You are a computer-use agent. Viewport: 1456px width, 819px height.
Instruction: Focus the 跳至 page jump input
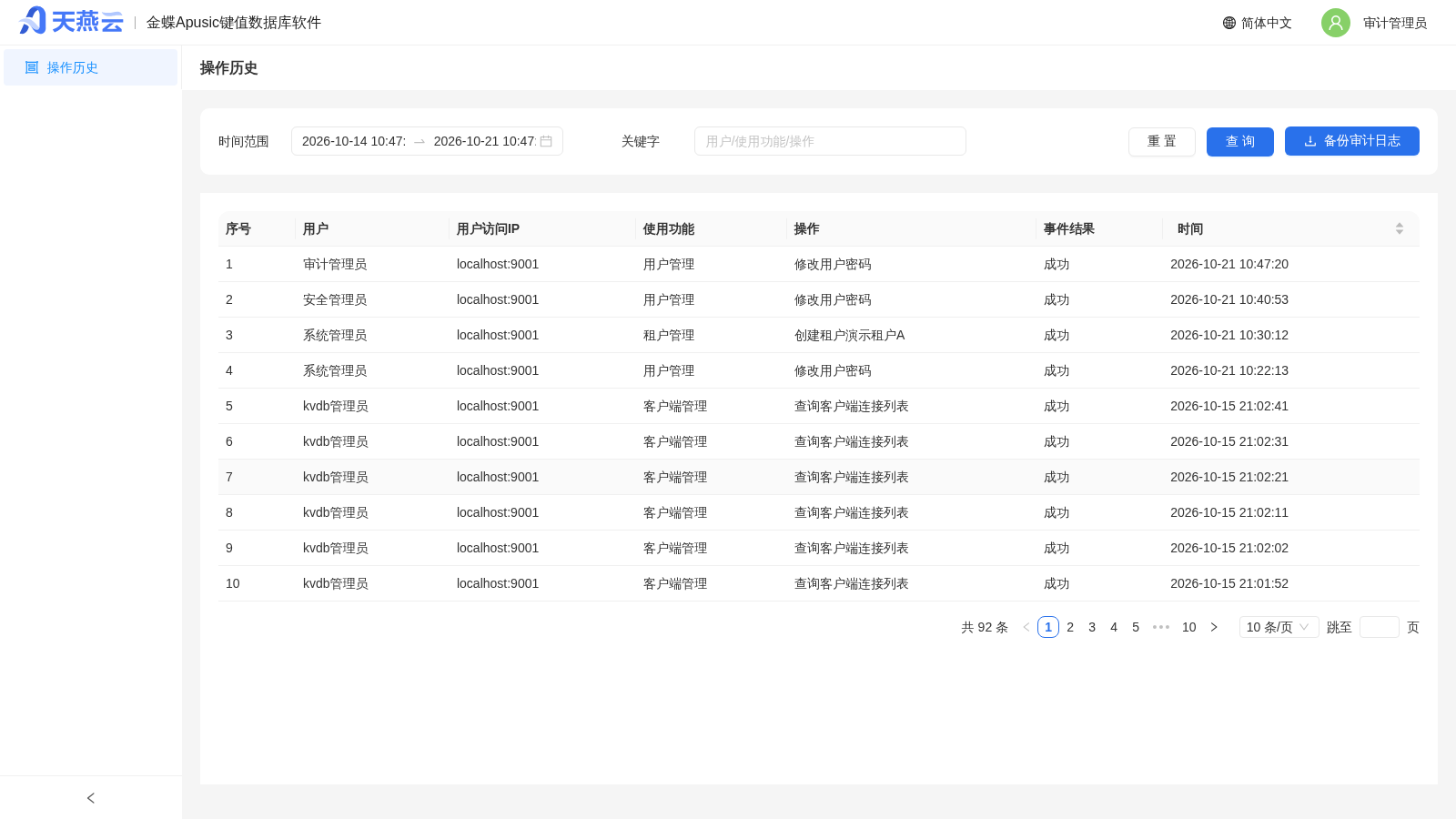point(1380,627)
